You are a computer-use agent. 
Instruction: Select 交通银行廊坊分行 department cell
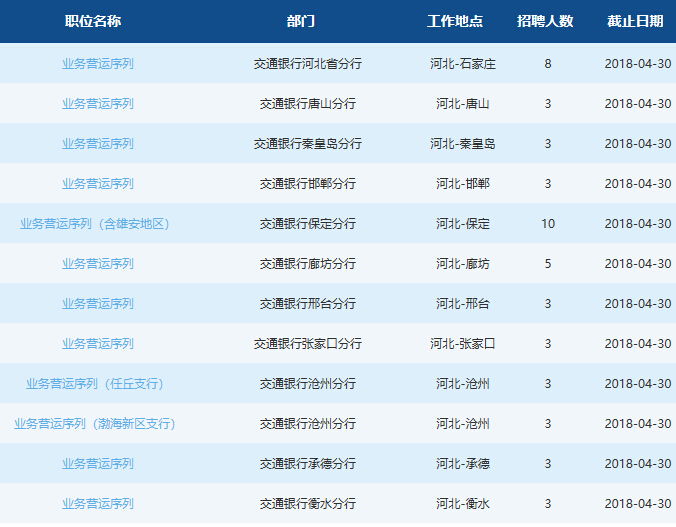click(x=307, y=264)
